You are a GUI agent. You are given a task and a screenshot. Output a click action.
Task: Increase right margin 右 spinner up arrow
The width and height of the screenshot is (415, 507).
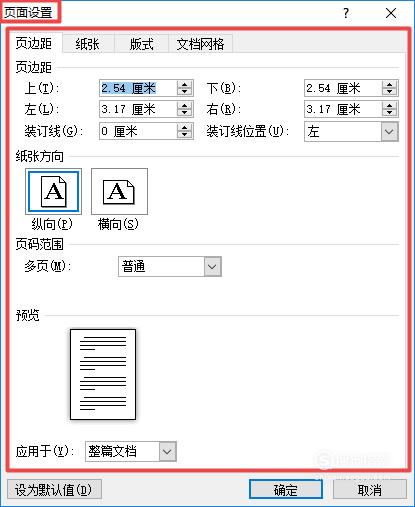[389, 106]
